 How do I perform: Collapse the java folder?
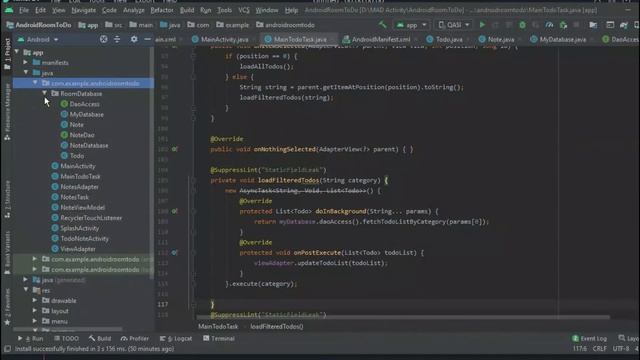coord(26,73)
